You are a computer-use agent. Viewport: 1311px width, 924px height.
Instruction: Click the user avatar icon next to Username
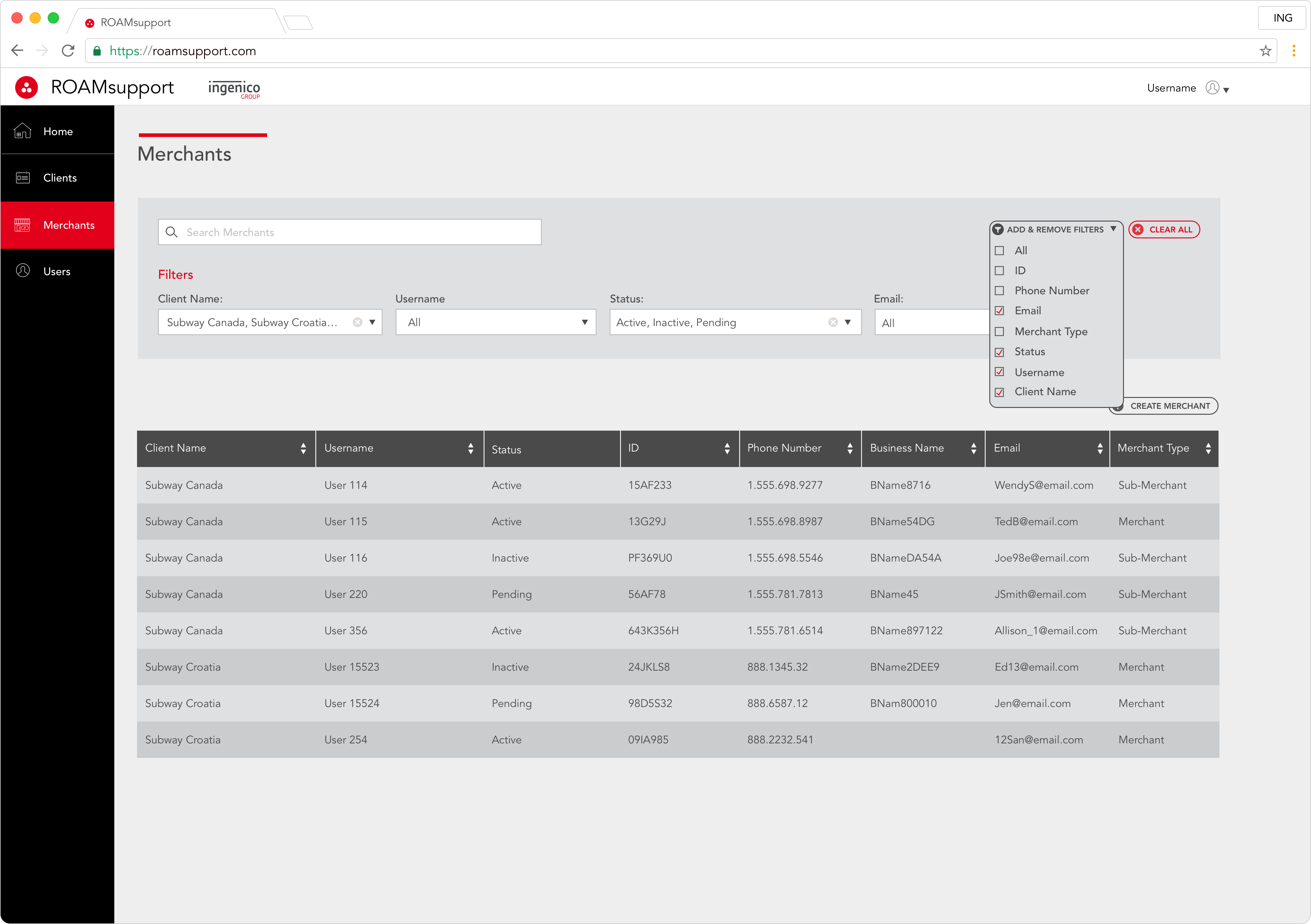[1212, 88]
